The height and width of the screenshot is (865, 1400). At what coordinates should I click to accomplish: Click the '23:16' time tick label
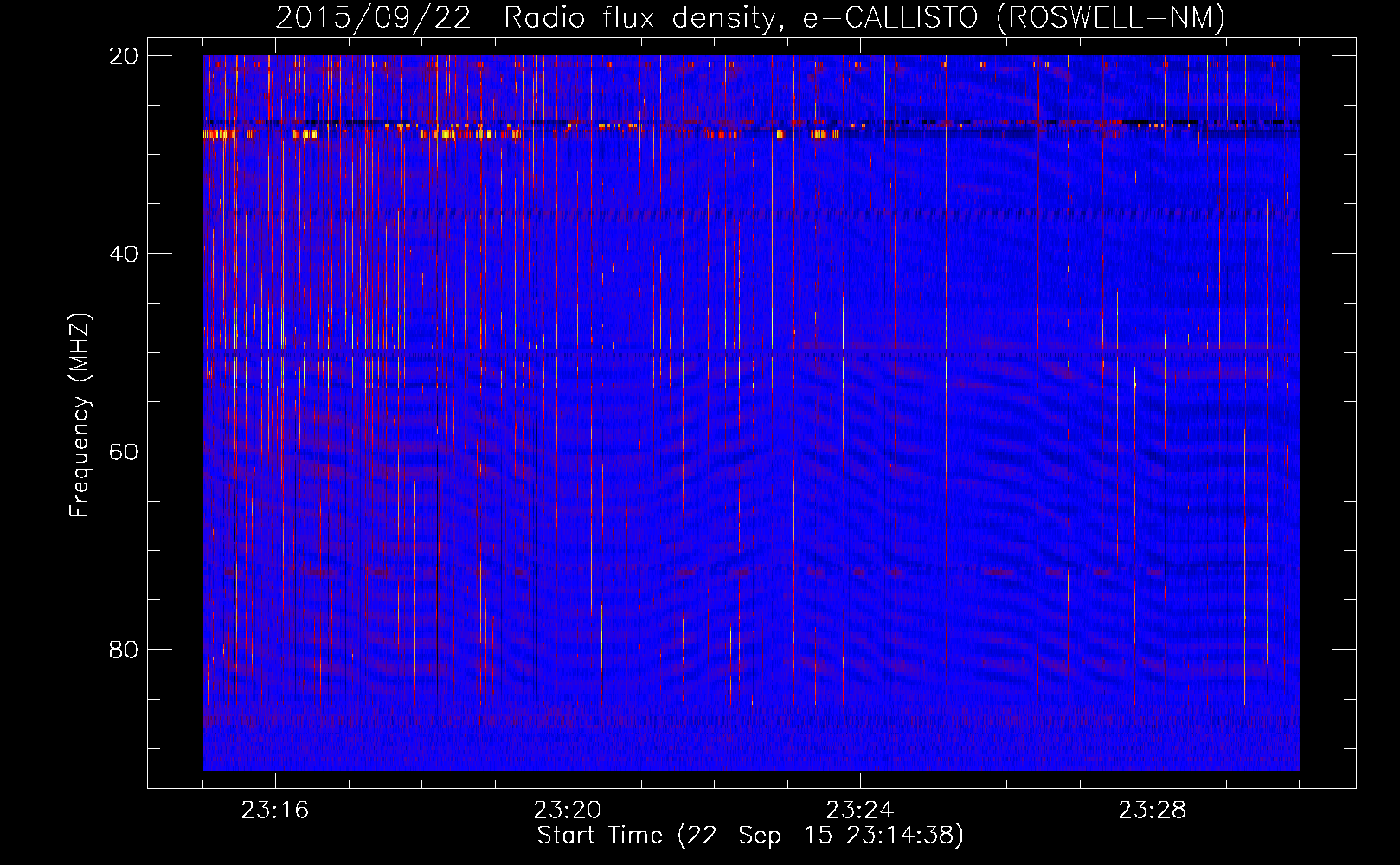click(275, 811)
